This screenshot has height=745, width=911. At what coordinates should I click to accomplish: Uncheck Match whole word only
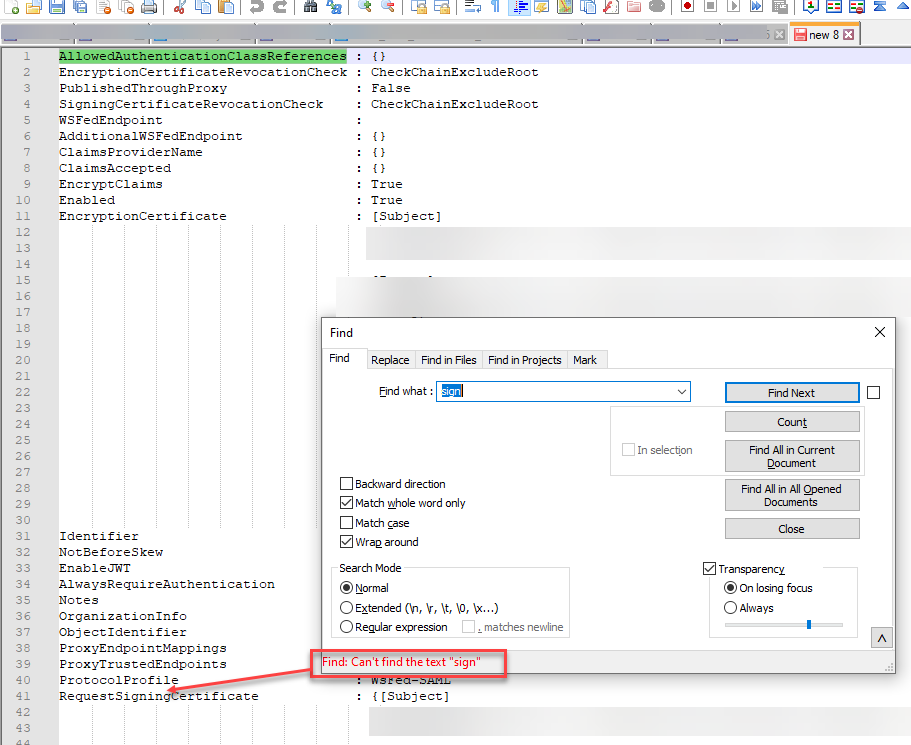(346, 503)
